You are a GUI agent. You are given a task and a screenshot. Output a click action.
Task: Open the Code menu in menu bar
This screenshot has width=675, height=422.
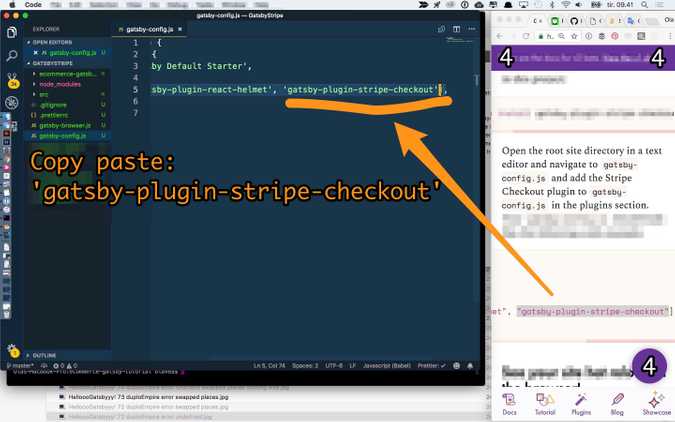coord(33,5)
